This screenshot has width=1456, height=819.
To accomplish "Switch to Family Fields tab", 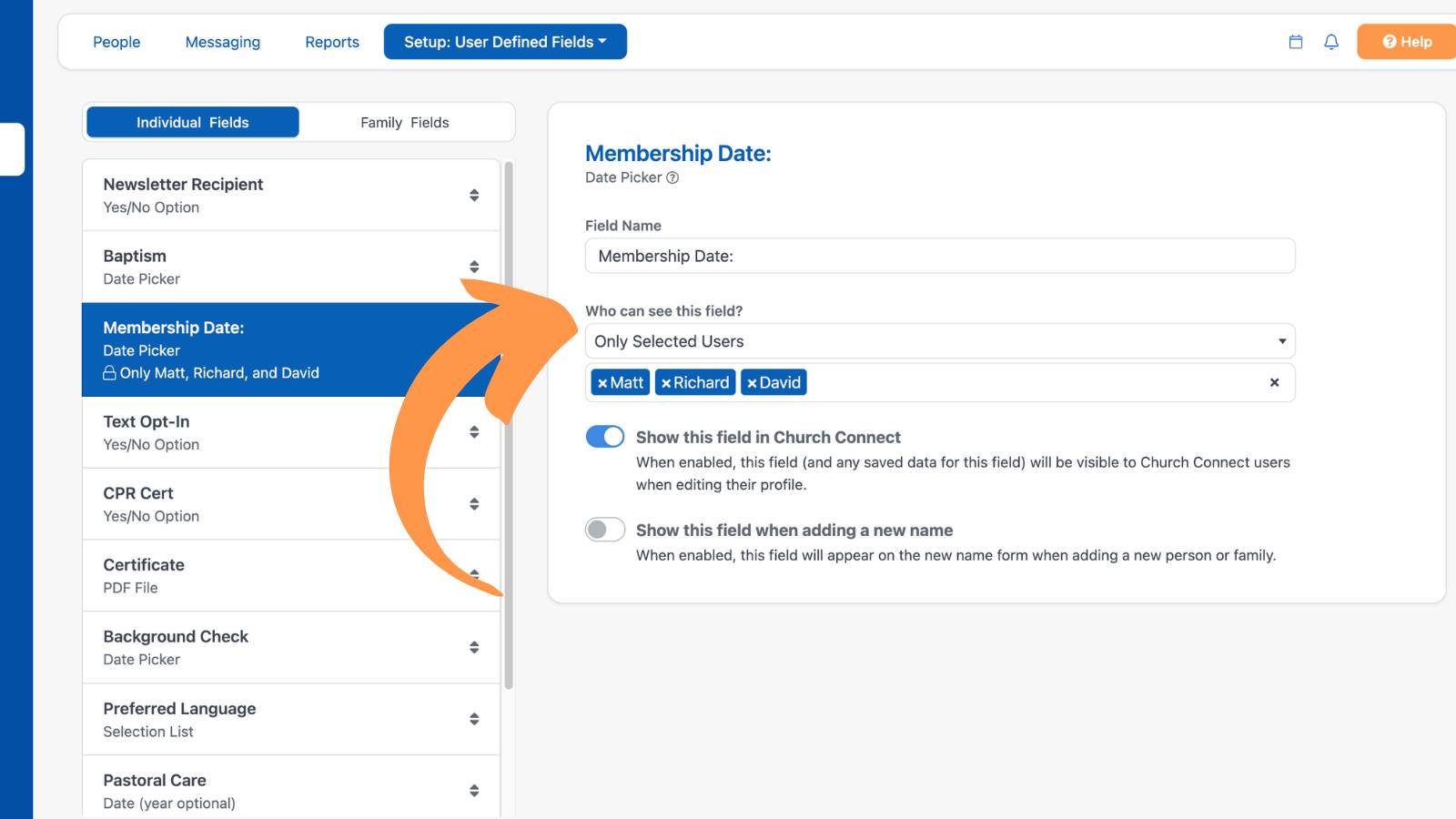I will 405,122.
